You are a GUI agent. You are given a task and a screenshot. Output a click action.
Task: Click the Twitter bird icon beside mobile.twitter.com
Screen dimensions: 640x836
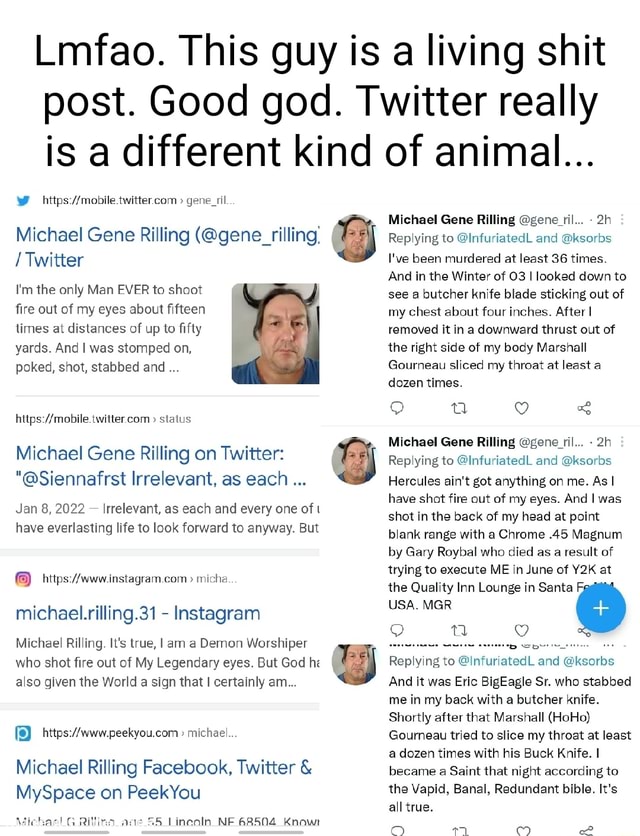(x=22, y=199)
